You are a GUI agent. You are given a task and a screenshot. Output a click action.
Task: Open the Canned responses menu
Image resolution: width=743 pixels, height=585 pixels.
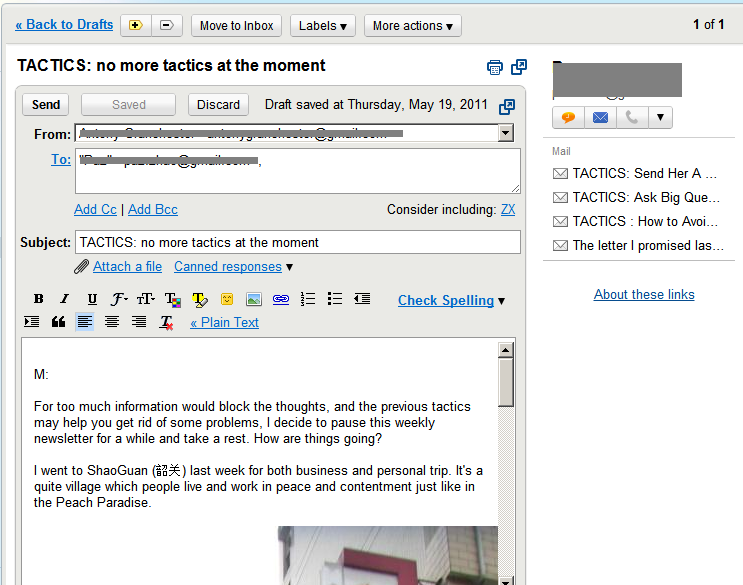233,267
